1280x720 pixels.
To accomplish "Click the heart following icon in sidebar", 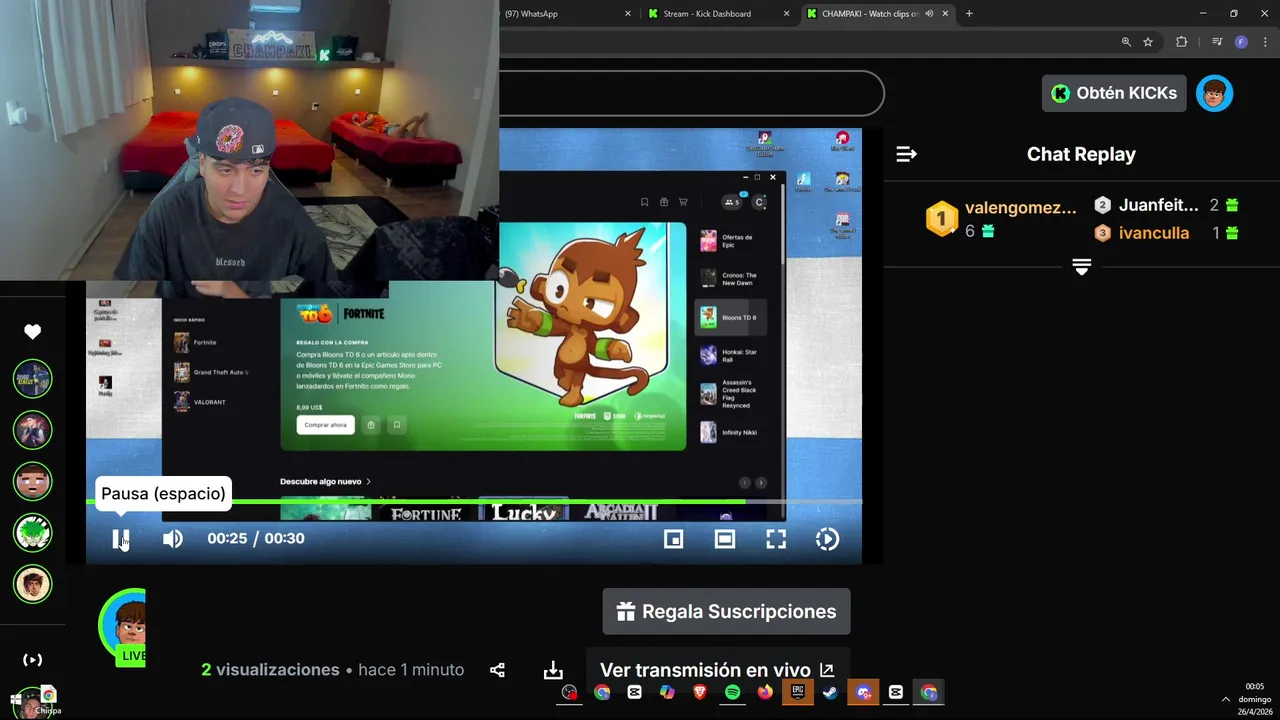I will click(x=33, y=332).
